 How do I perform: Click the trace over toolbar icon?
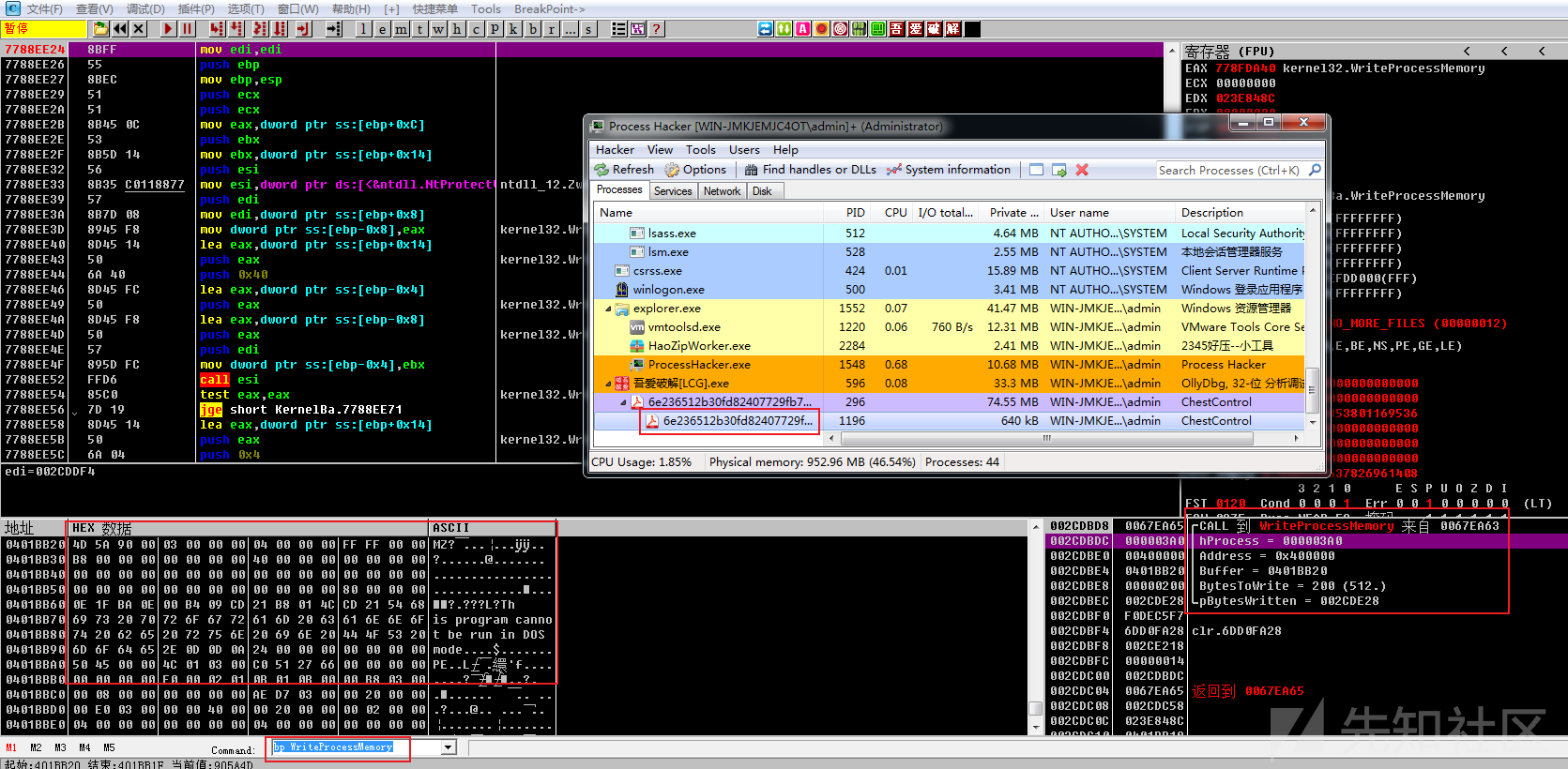(281, 29)
